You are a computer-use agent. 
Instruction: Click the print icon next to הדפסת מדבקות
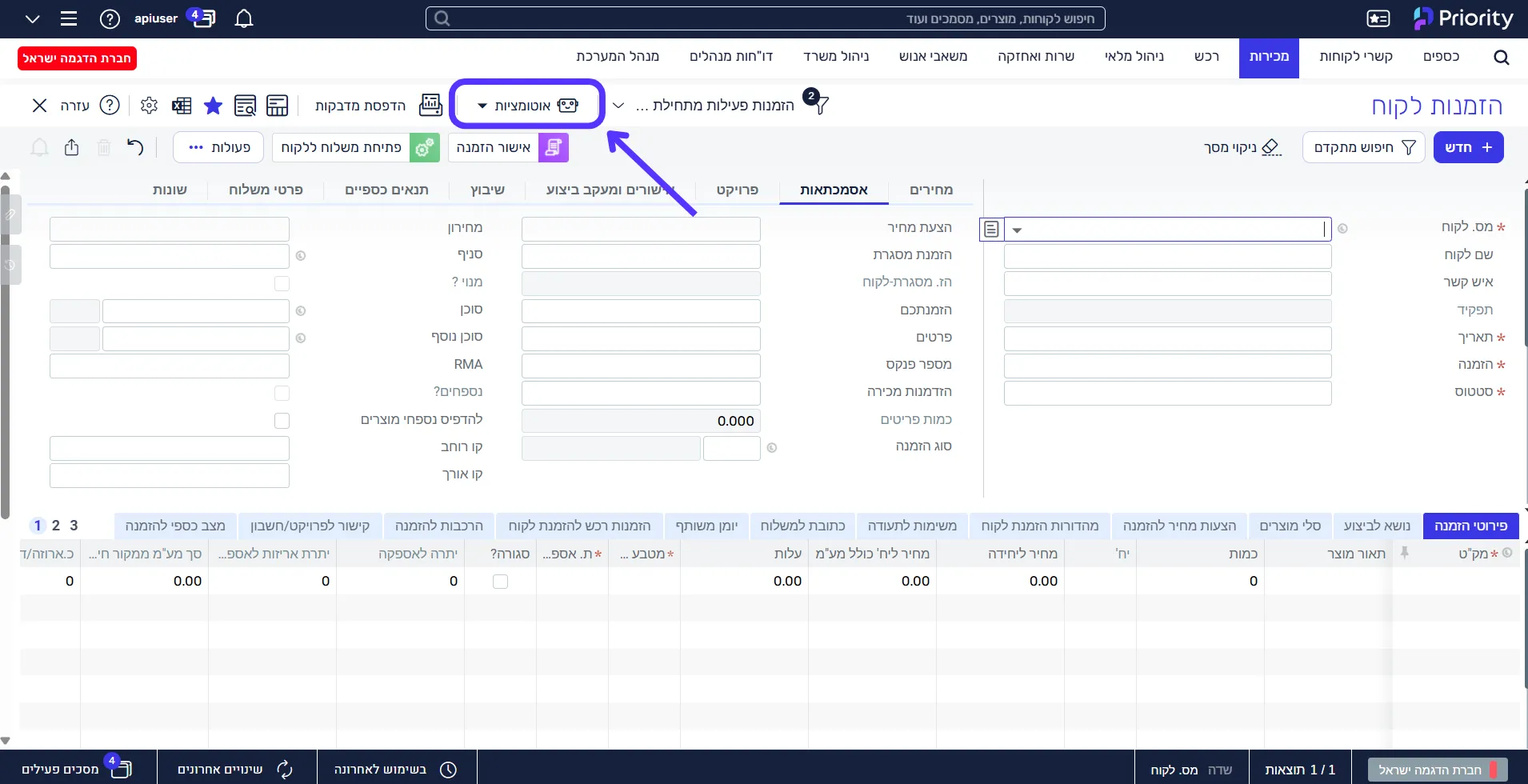click(430, 105)
